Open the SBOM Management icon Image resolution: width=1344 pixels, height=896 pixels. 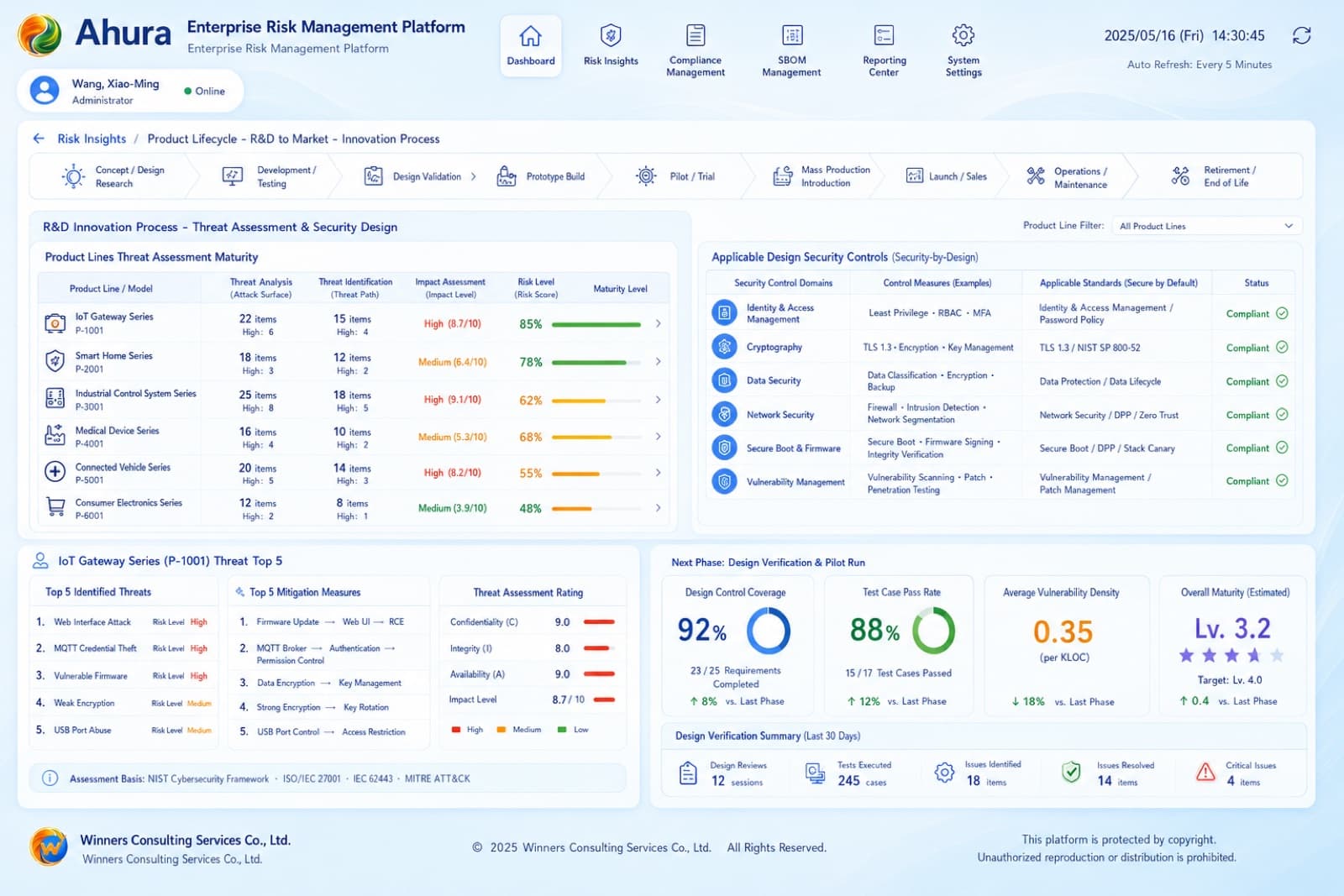pyautogui.click(x=791, y=34)
